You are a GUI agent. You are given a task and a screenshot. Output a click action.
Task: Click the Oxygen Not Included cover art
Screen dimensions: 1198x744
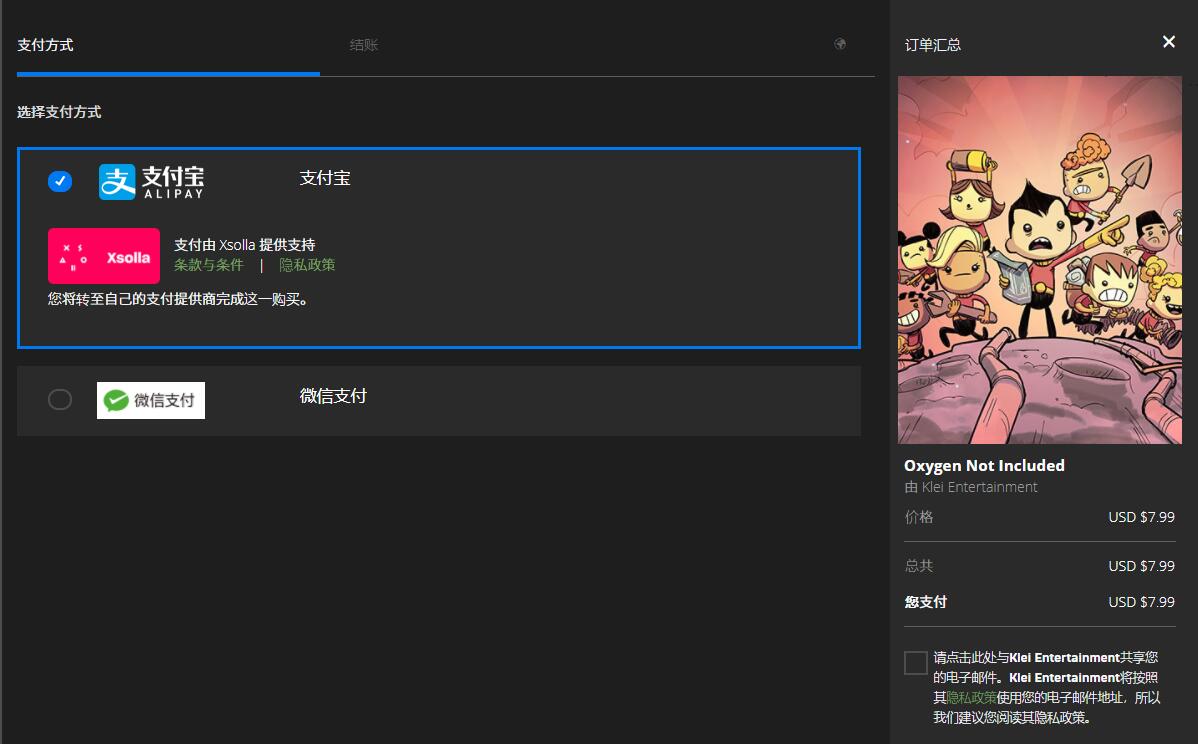[x=1039, y=260]
